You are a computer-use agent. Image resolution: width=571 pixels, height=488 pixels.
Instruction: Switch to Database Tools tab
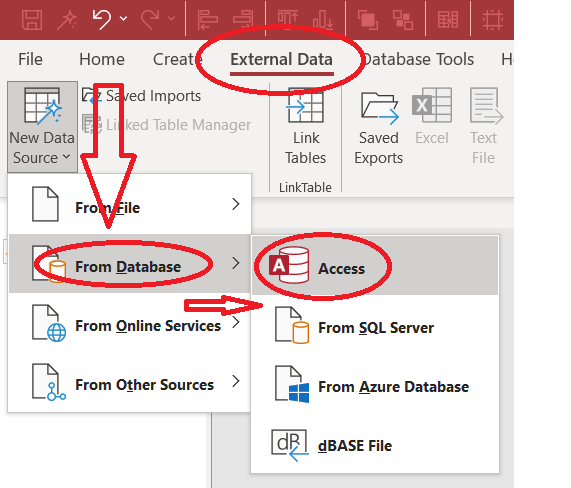[418, 59]
